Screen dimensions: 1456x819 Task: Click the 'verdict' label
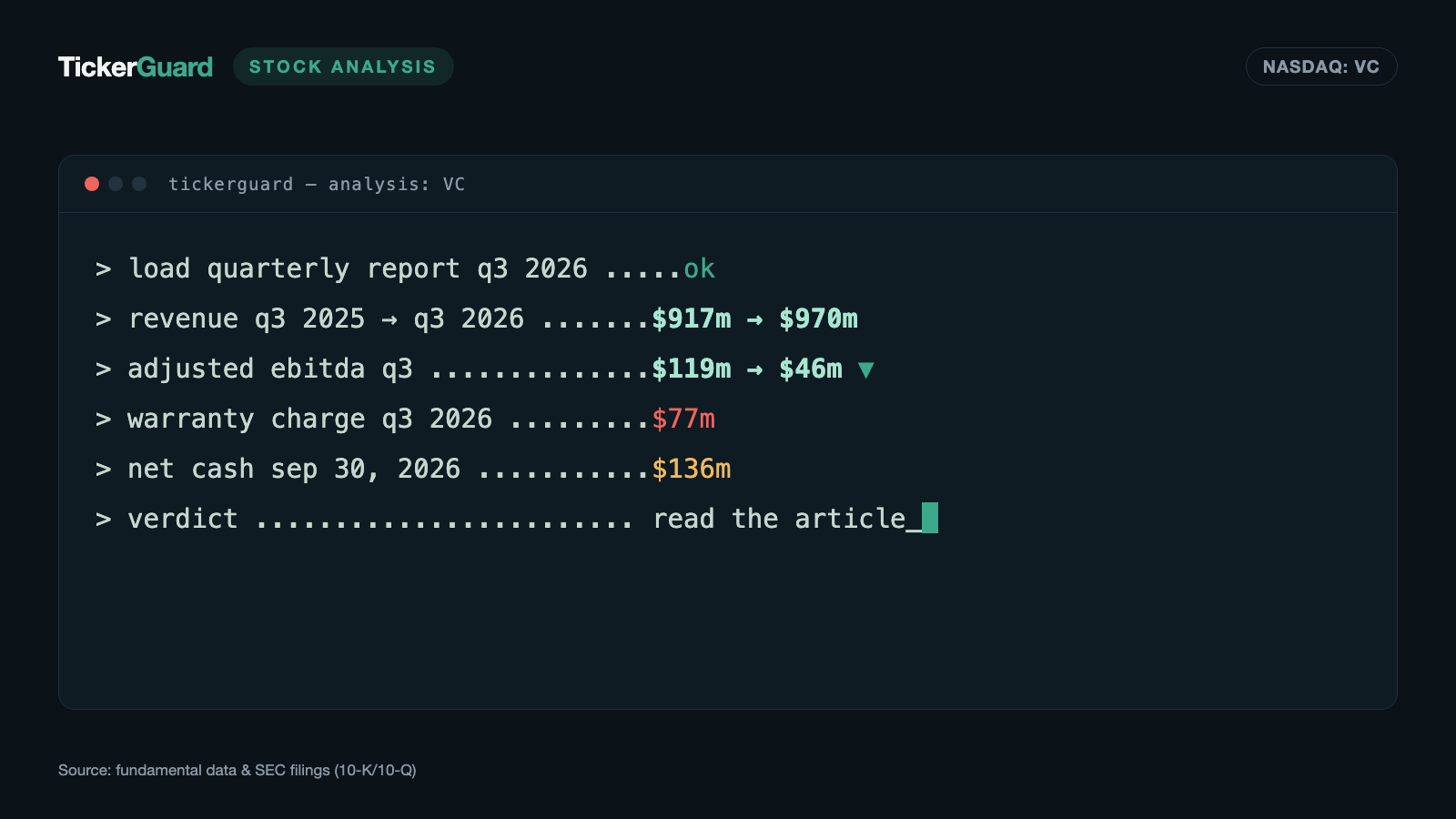click(x=183, y=519)
